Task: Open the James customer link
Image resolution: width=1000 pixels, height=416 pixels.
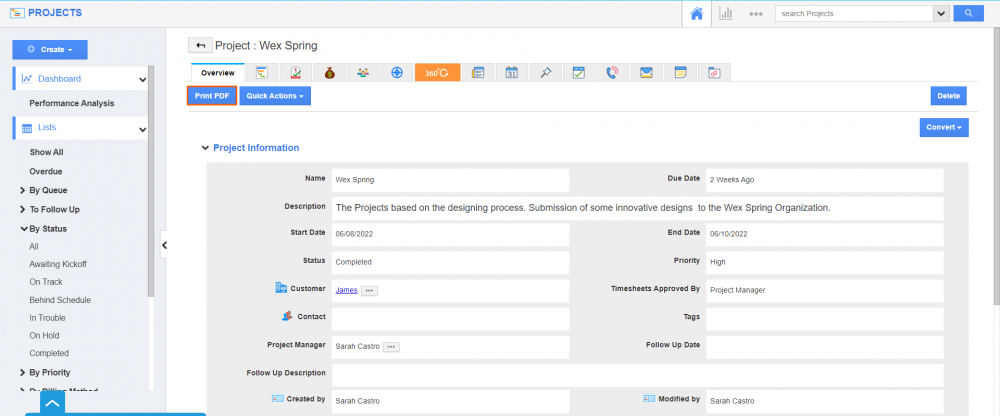Action: (346, 290)
